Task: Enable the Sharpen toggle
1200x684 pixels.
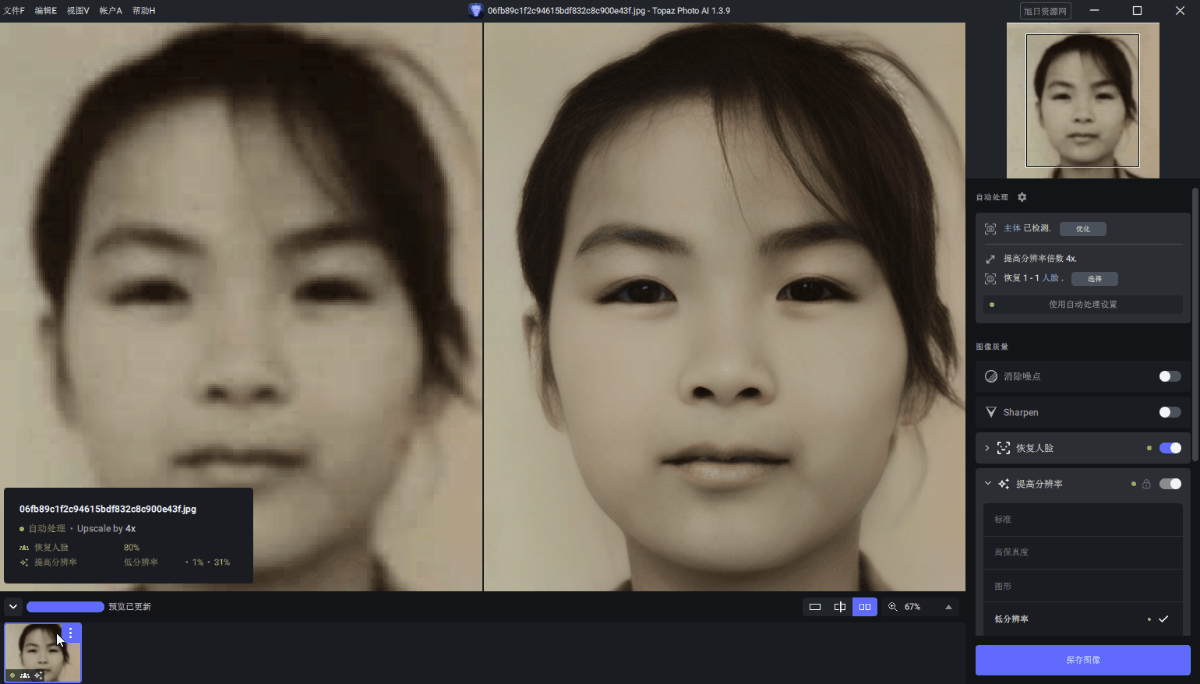Action: click(1168, 412)
